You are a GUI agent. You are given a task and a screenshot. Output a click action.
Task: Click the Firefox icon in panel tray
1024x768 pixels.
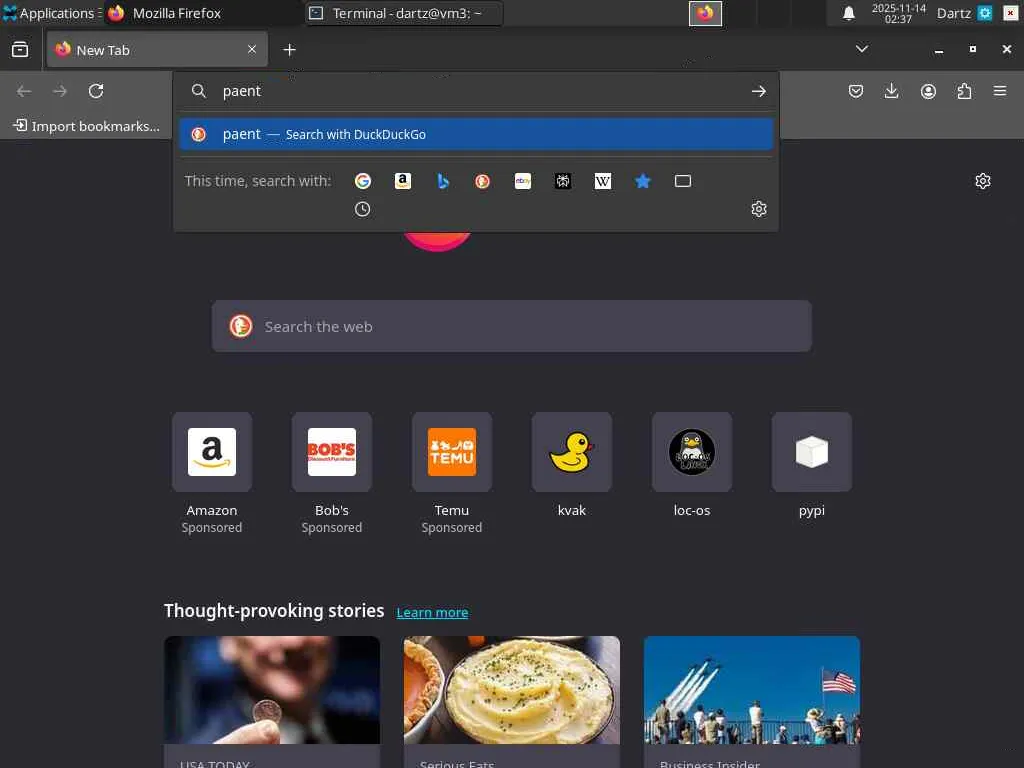point(705,13)
